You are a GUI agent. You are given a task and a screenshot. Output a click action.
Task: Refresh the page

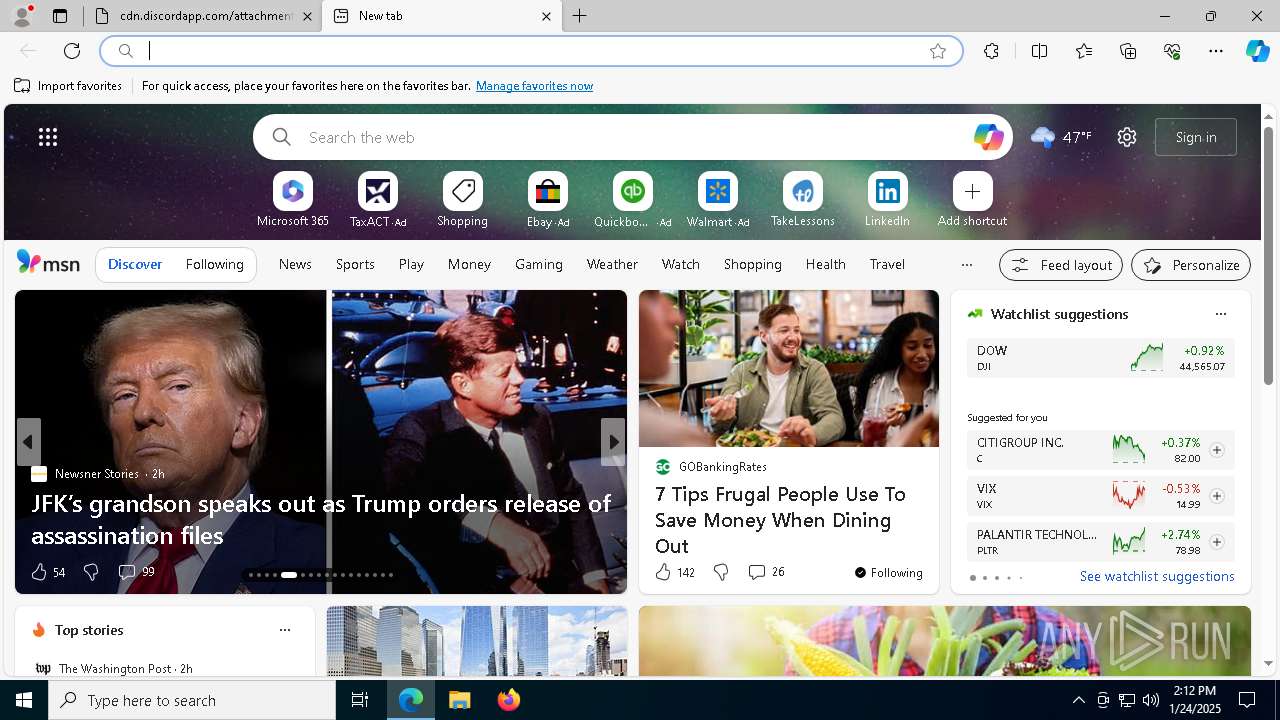[x=72, y=51]
